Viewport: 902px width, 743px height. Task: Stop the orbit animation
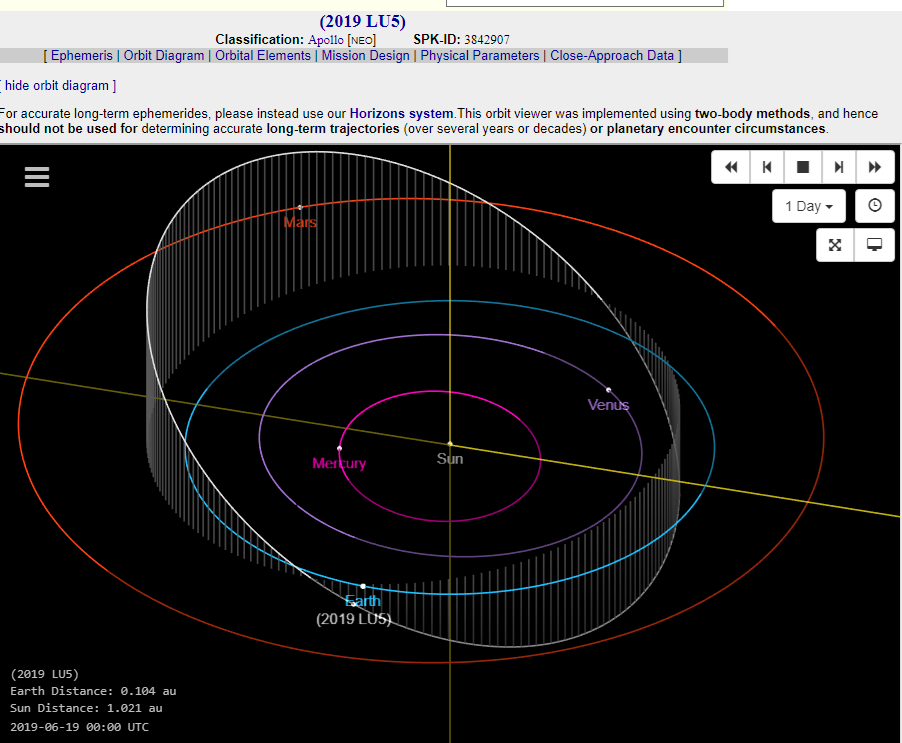[x=802, y=167]
